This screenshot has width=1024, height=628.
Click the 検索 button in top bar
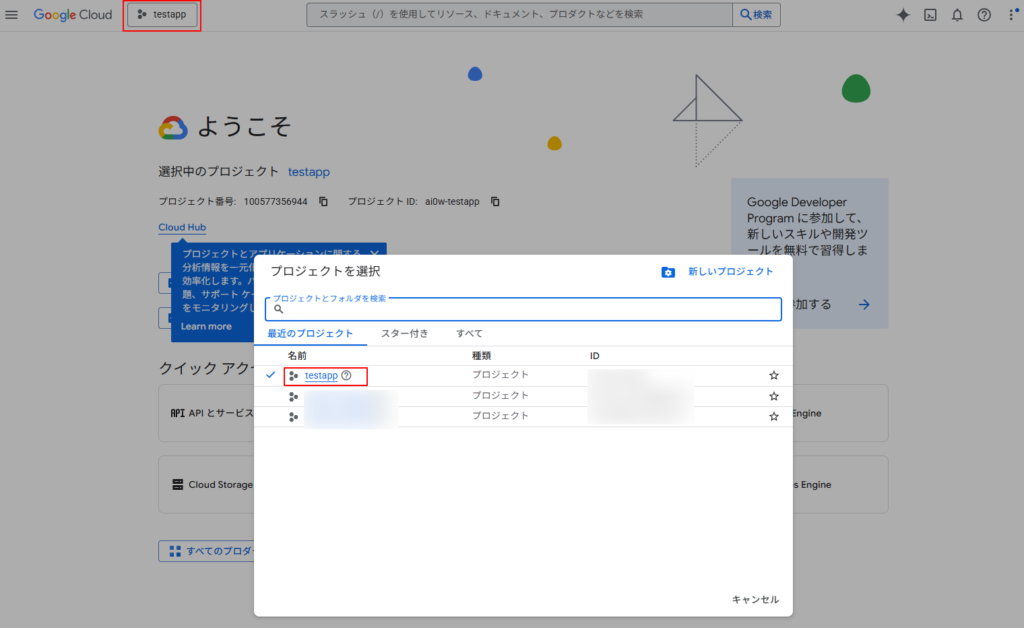(x=756, y=15)
